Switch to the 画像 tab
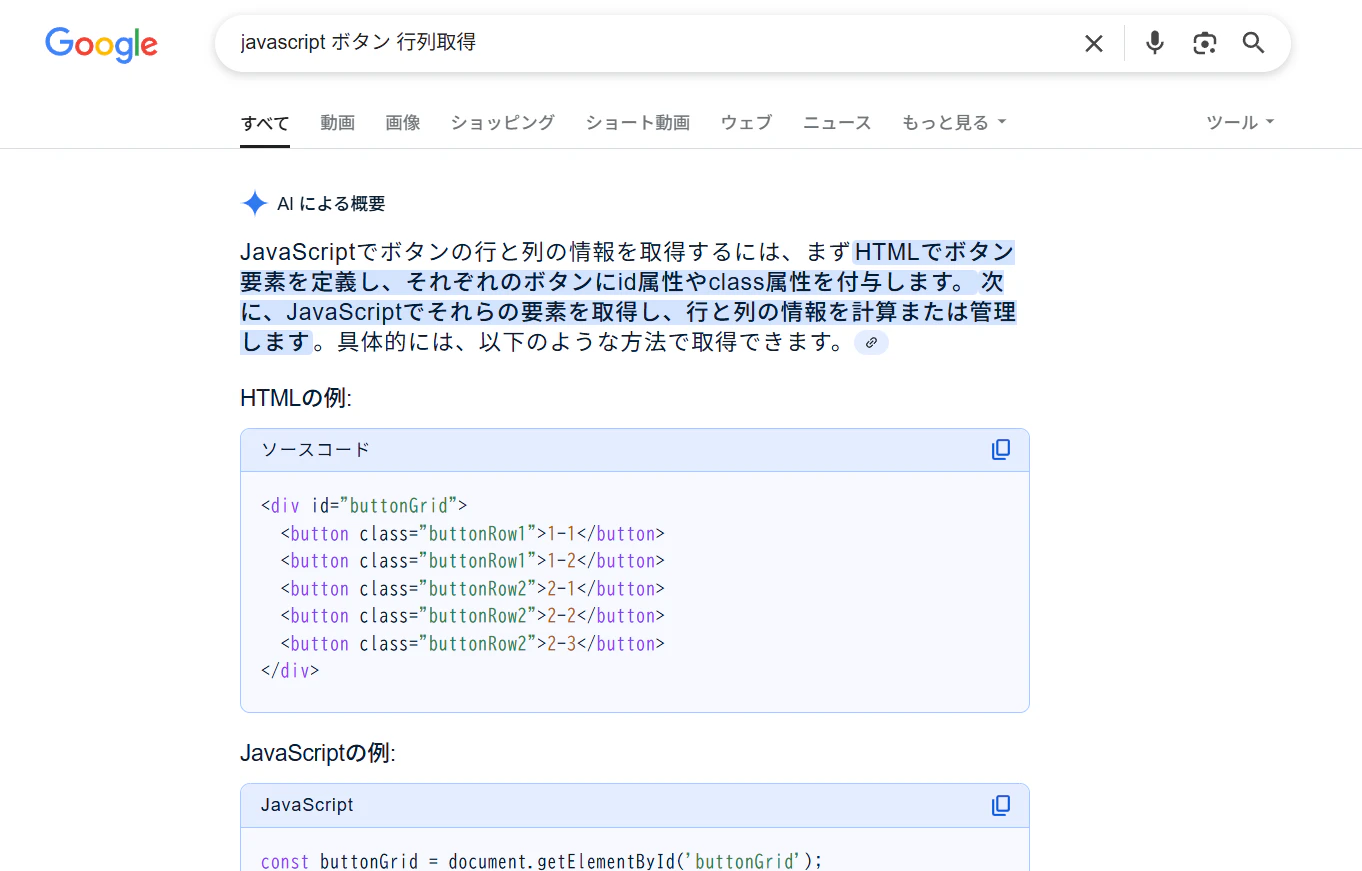1362x871 pixels. click(403, 123)
